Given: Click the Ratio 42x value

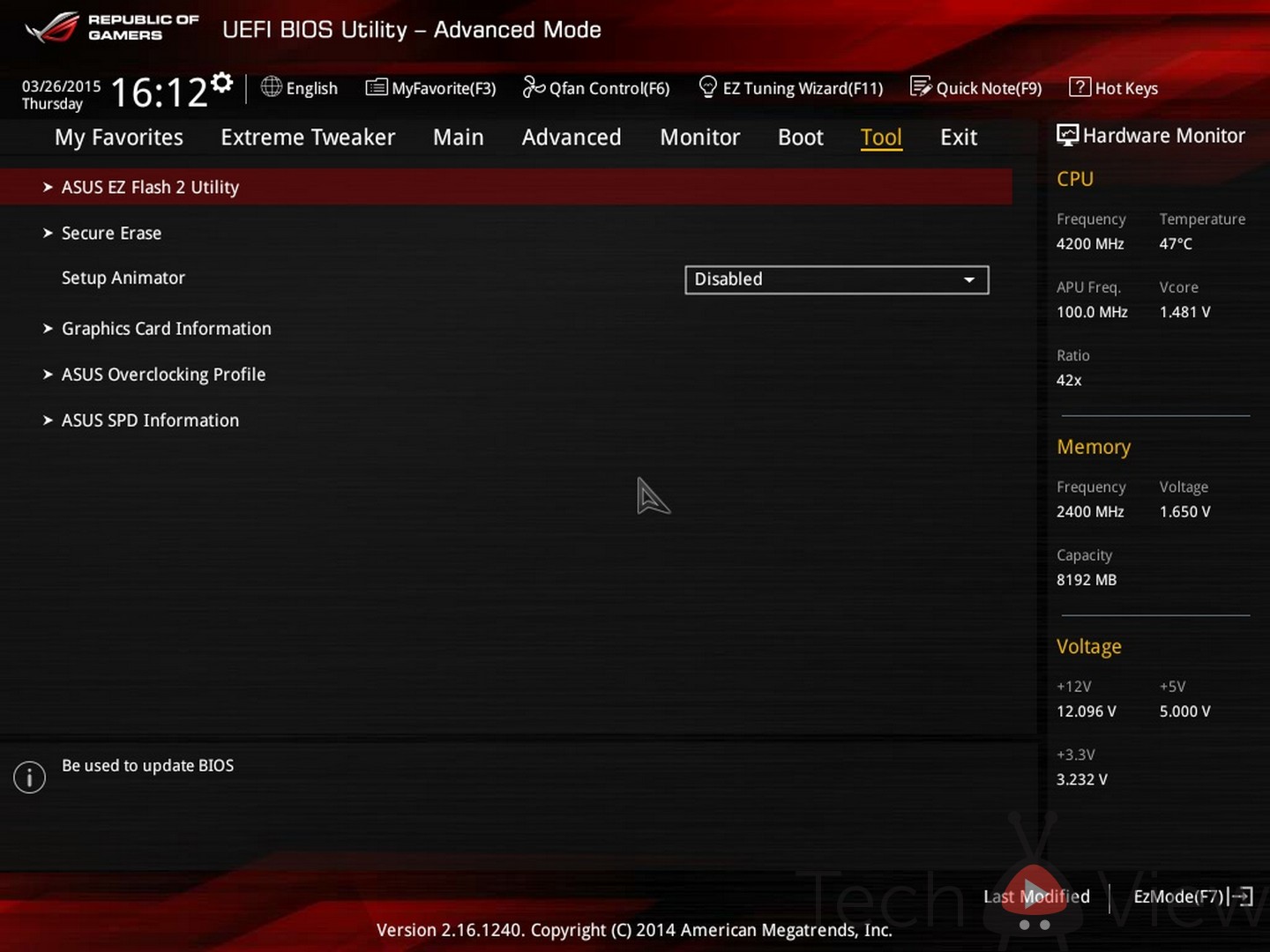Looking at the screenshot, I should pos(1069,381).
